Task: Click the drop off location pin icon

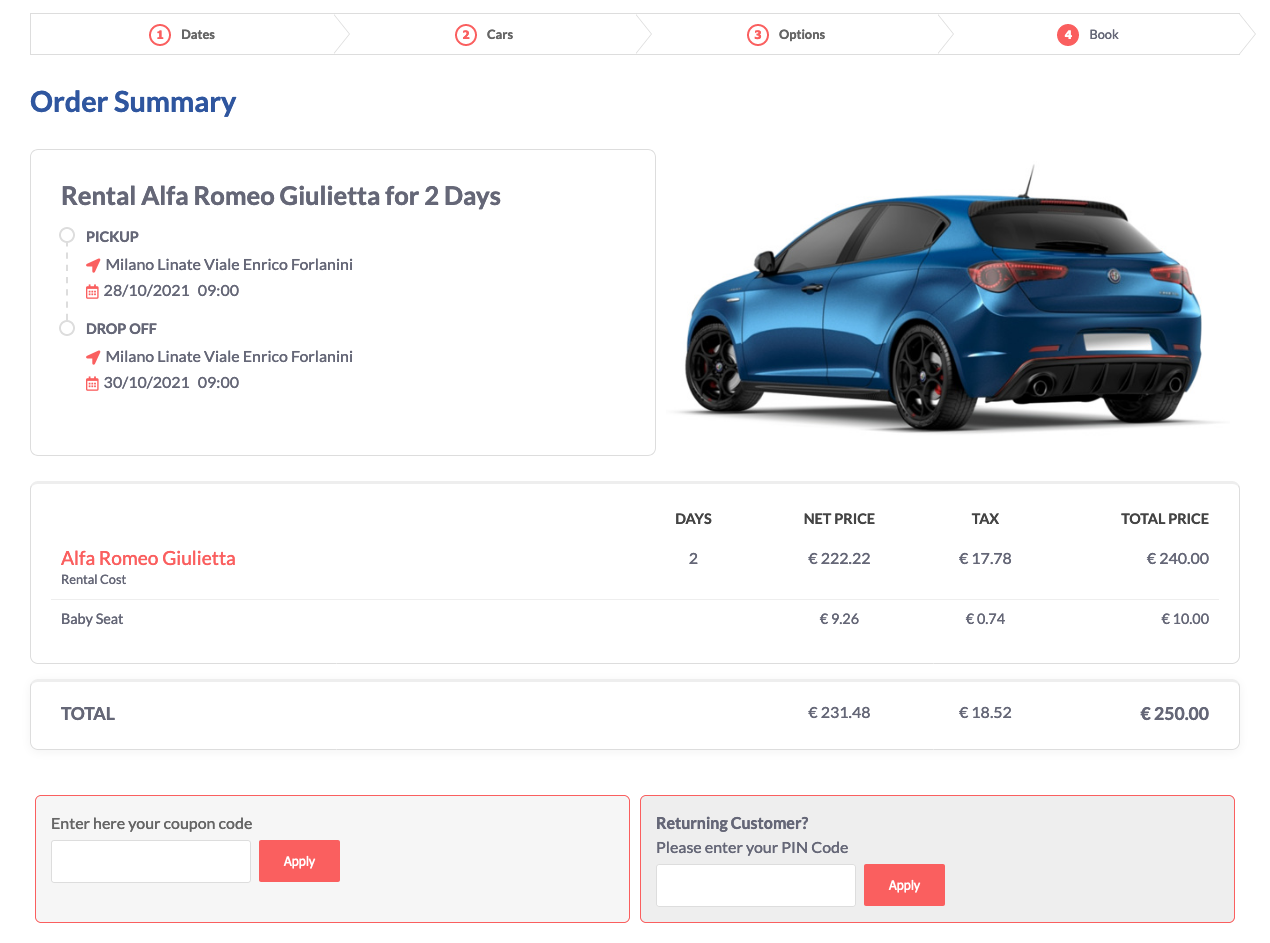Action: (91, 356)
